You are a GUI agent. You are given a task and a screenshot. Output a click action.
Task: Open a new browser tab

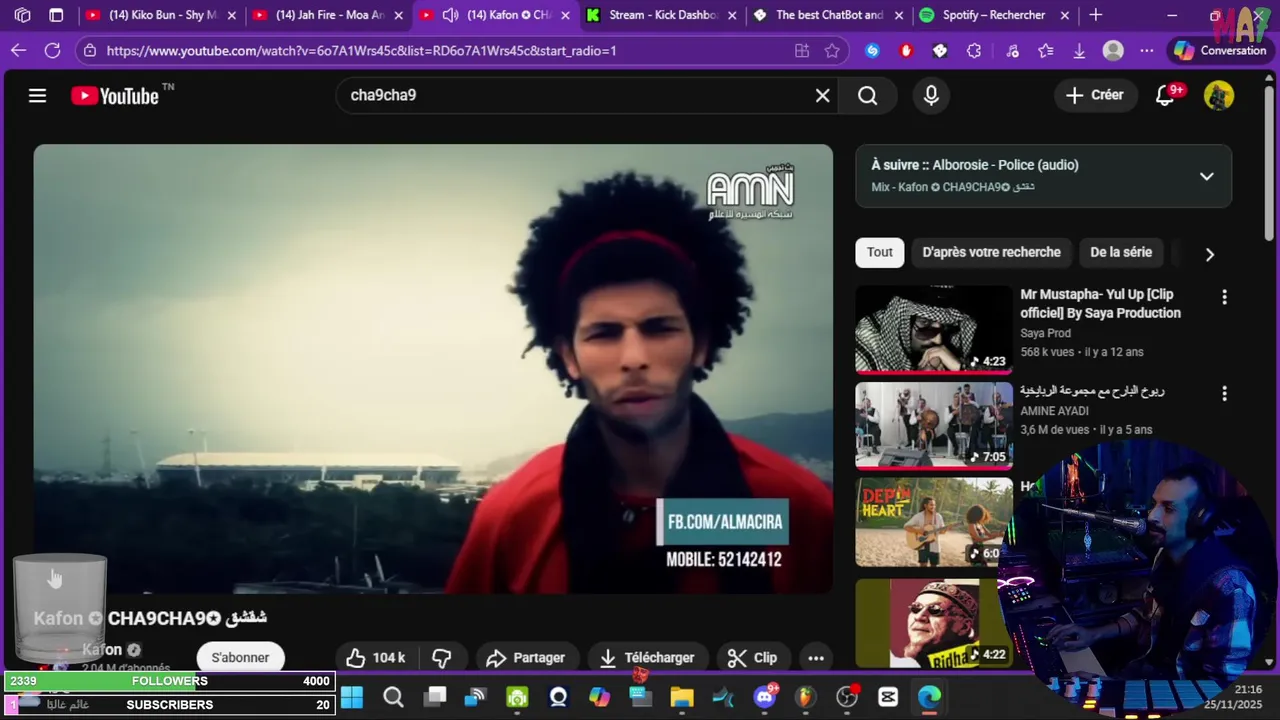tap(1095, 15)
